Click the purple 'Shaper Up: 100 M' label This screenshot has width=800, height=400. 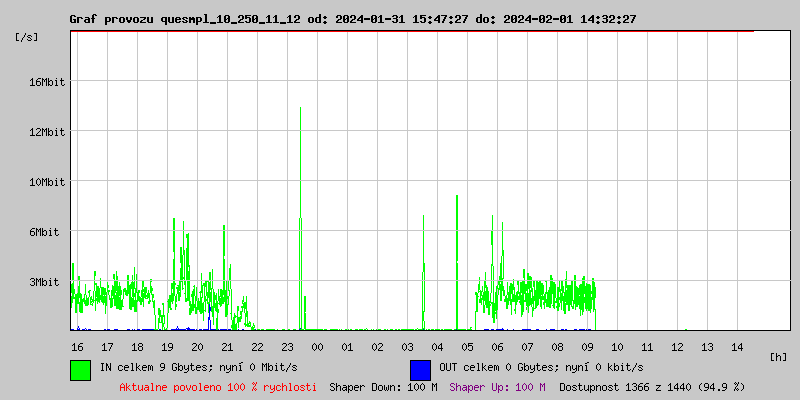[497, 387]
